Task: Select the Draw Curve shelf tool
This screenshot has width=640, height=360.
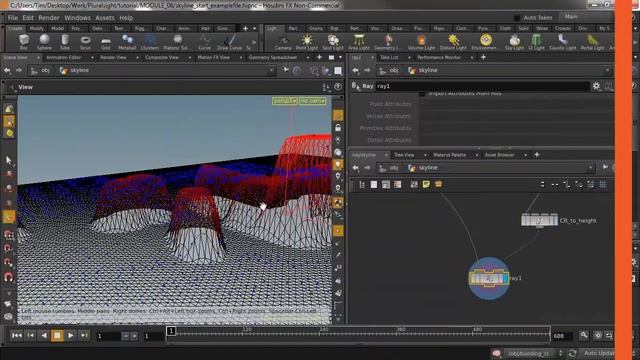Action: click(x=229, y=42)
